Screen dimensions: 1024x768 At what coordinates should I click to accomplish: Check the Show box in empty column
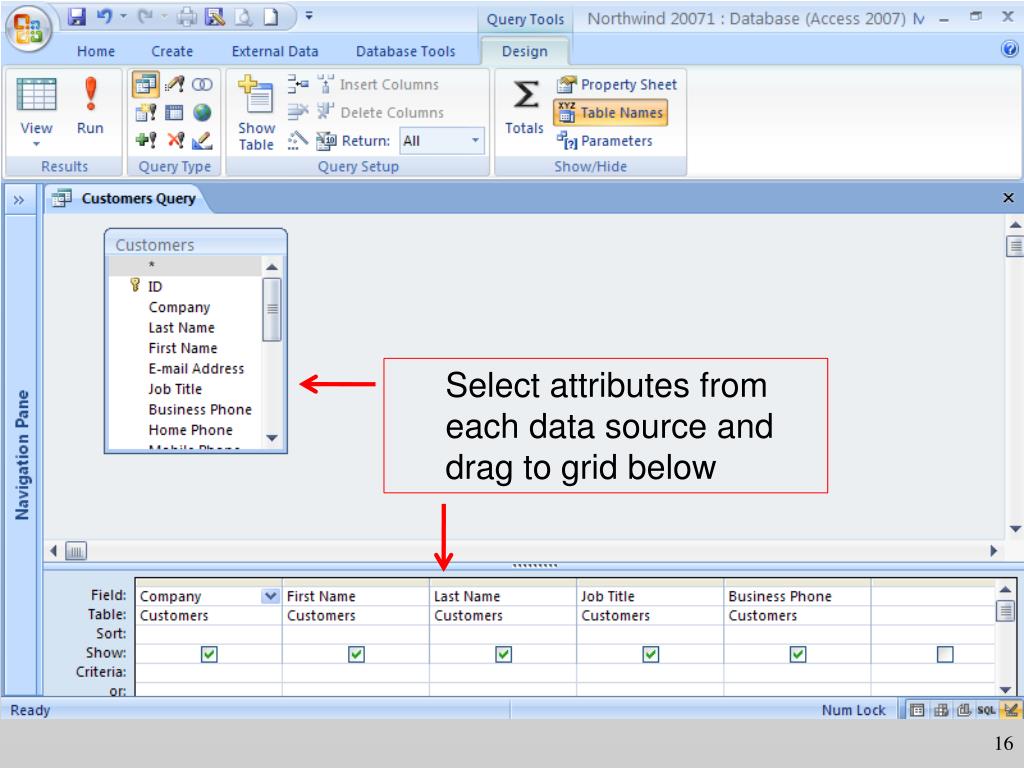coord(945,654)
